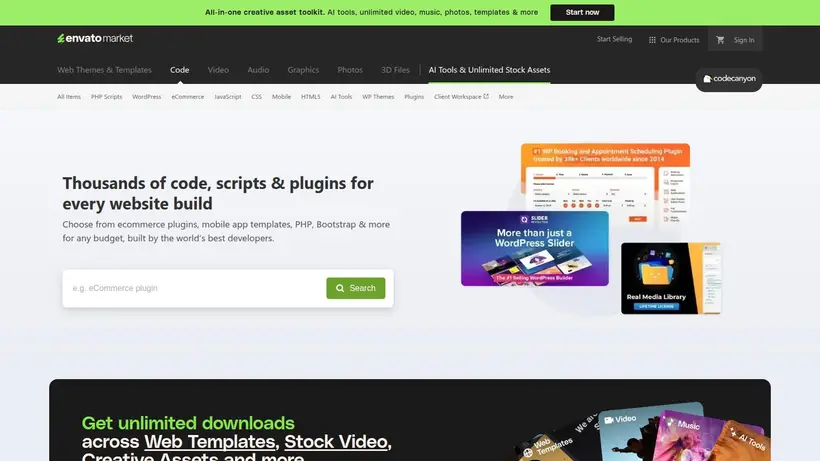
Task: Open the Slider Revolution WordPress Slider image
Action: (534, 248)
